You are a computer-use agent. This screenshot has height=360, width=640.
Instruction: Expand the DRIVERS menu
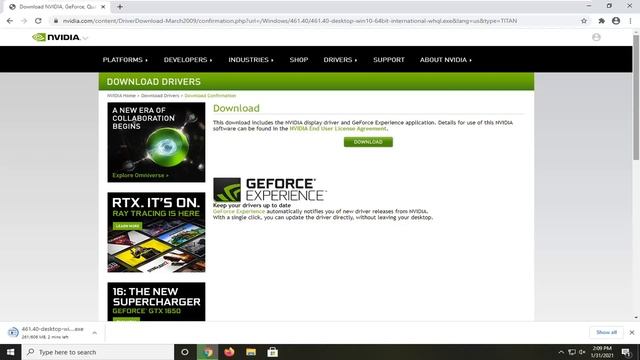340,60
